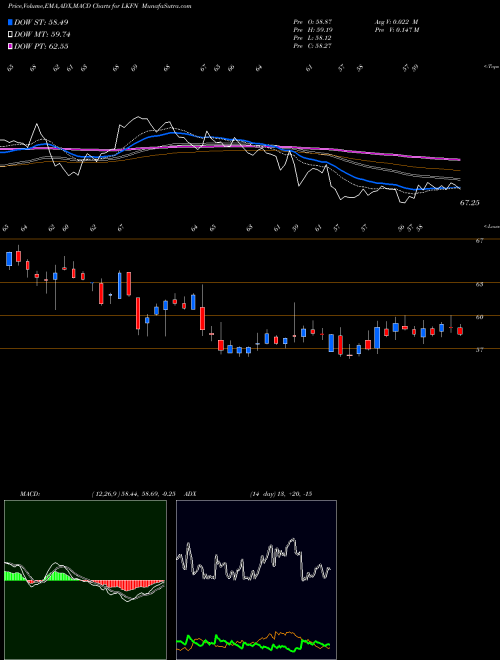This screenshot has width=500, height=660.
Task: Click the 'Avg V: 0.022 M' value
Action: tap(396, 21)
